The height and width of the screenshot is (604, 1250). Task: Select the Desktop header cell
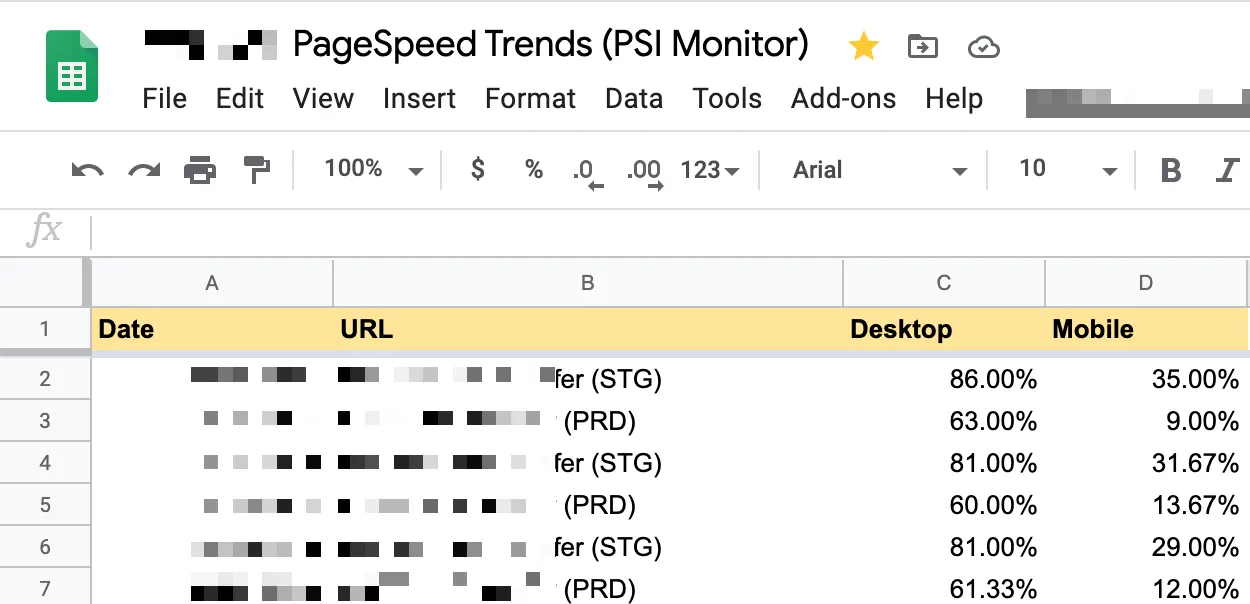pyautogui.click(x=944, y=329)
